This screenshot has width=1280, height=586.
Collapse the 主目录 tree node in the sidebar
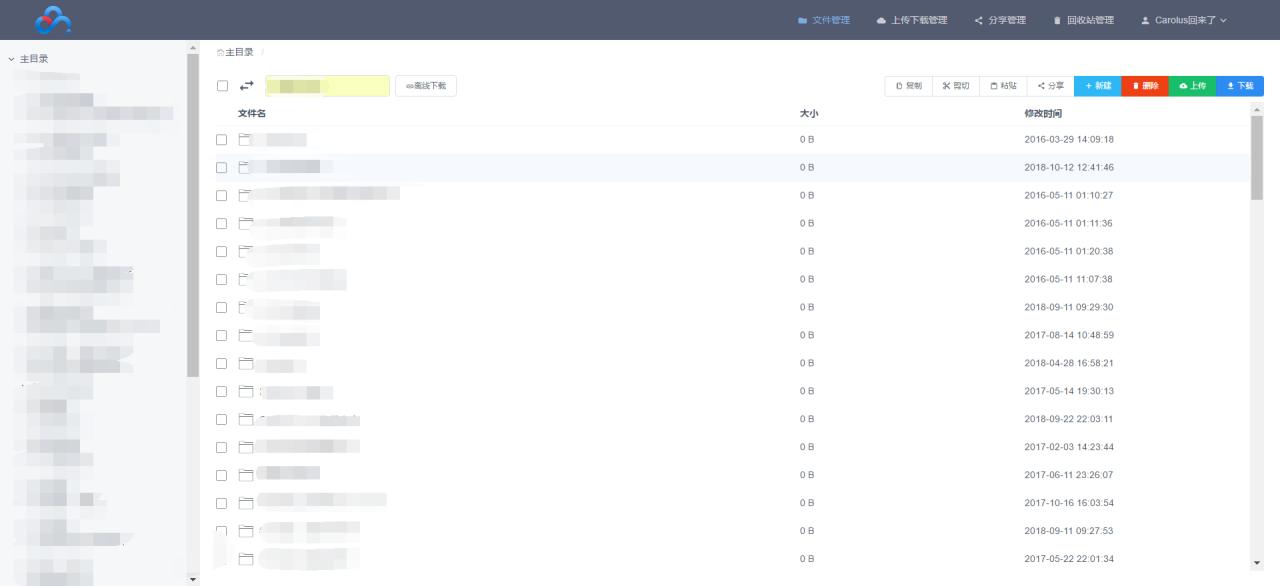11,59
